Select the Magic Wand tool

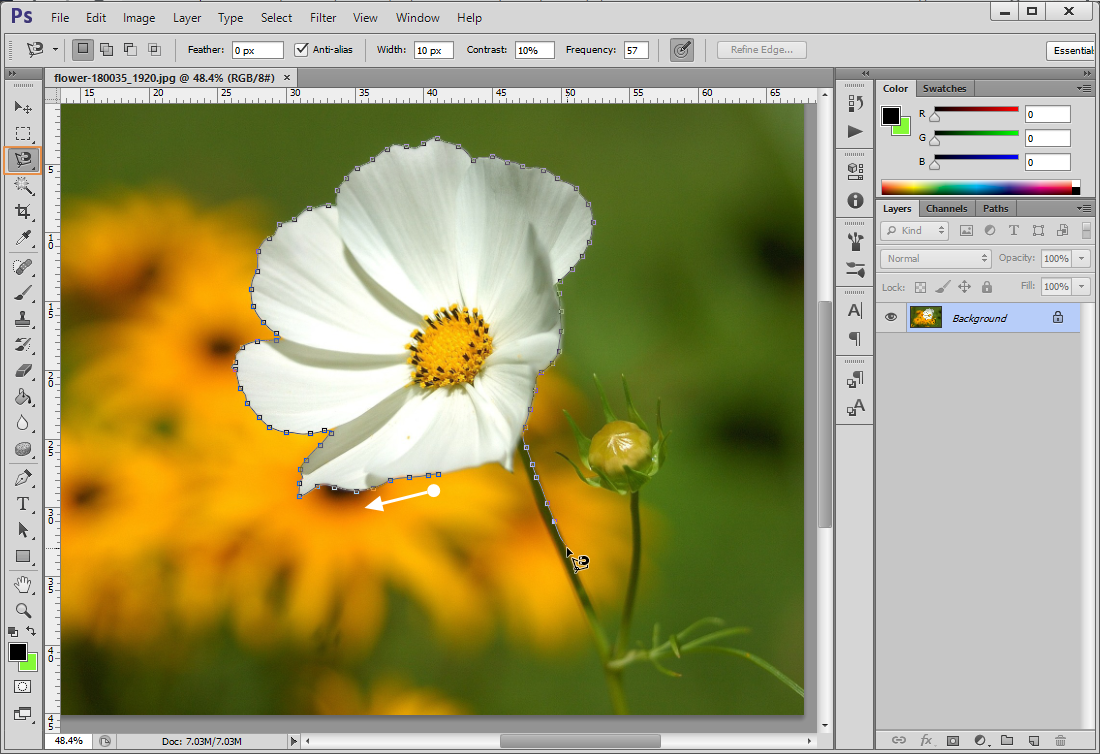point(23,186)
